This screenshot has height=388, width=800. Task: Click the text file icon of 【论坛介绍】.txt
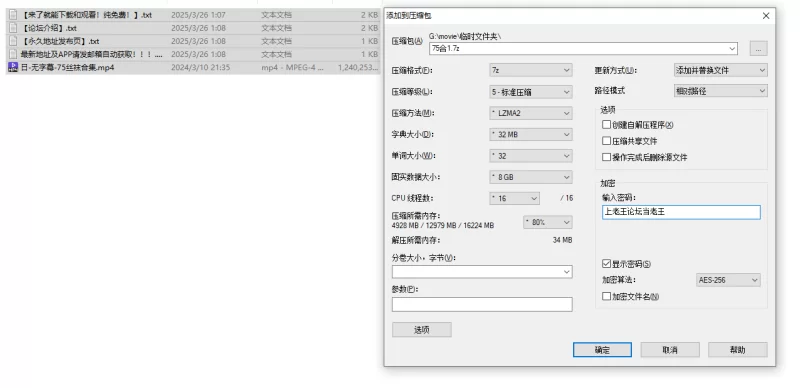click(13, 28)
